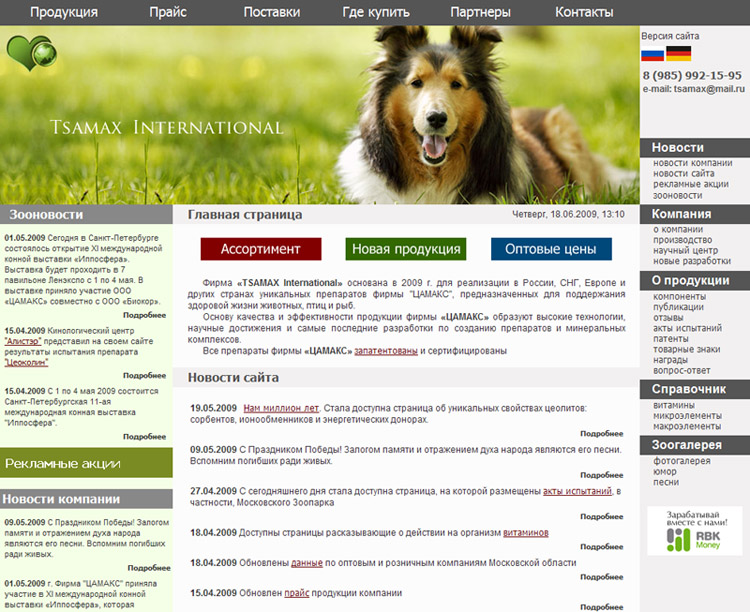750x612 pixels.
Task: Open the фотогалерея sidebar link
Action: (681, 461)
